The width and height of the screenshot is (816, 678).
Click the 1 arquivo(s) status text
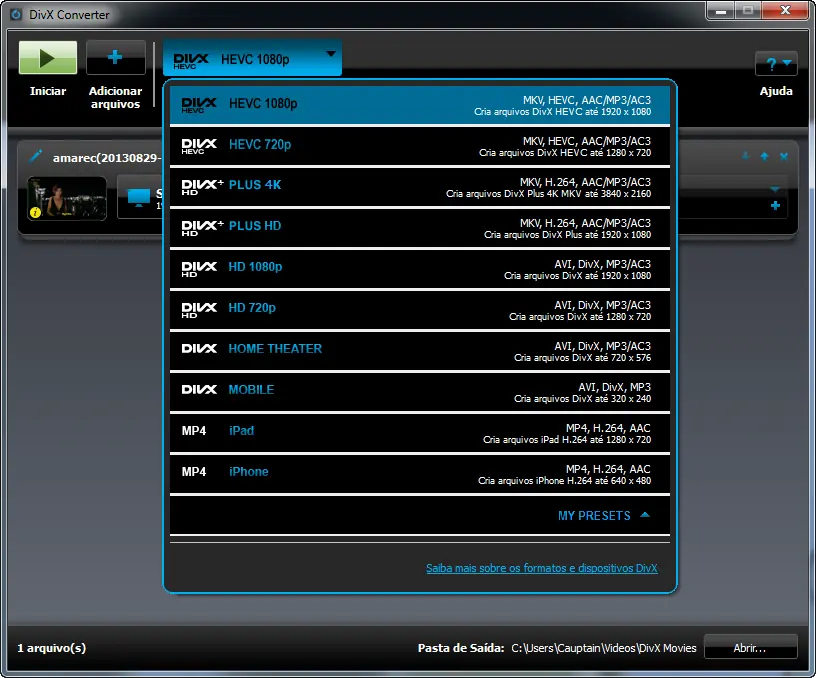pos(52,648)
